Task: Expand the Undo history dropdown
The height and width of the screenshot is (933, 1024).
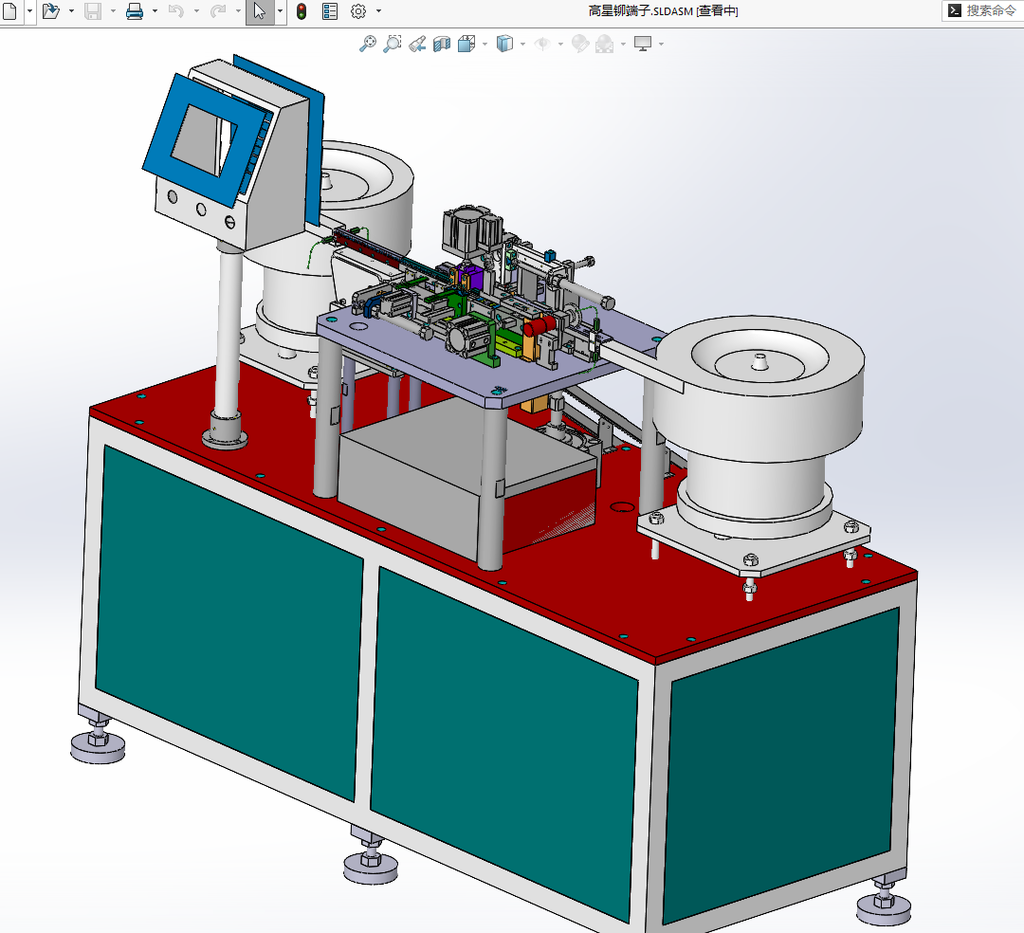Action: click(197, 11)
